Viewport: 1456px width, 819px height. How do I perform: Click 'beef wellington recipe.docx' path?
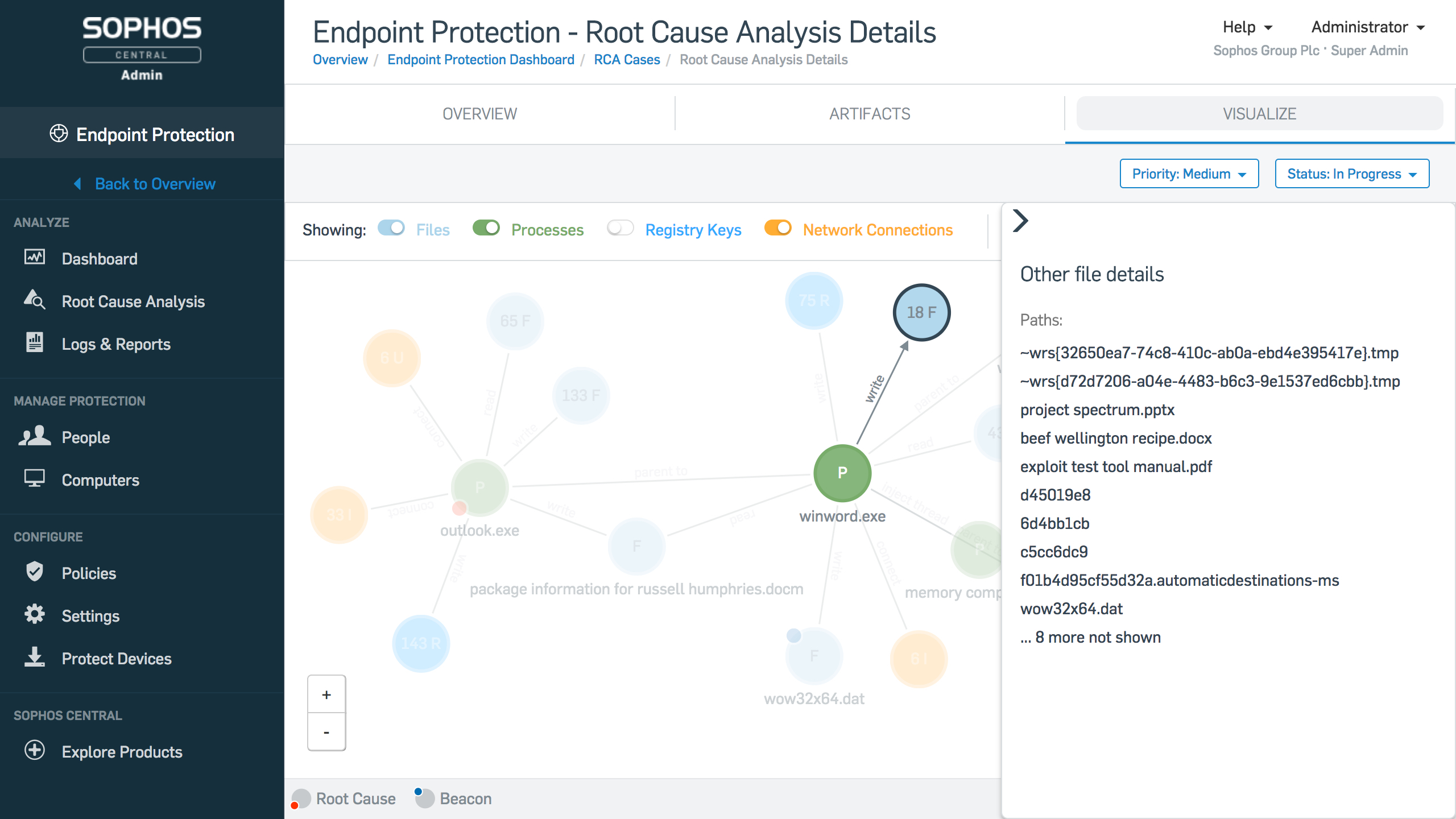point(1116,438)
